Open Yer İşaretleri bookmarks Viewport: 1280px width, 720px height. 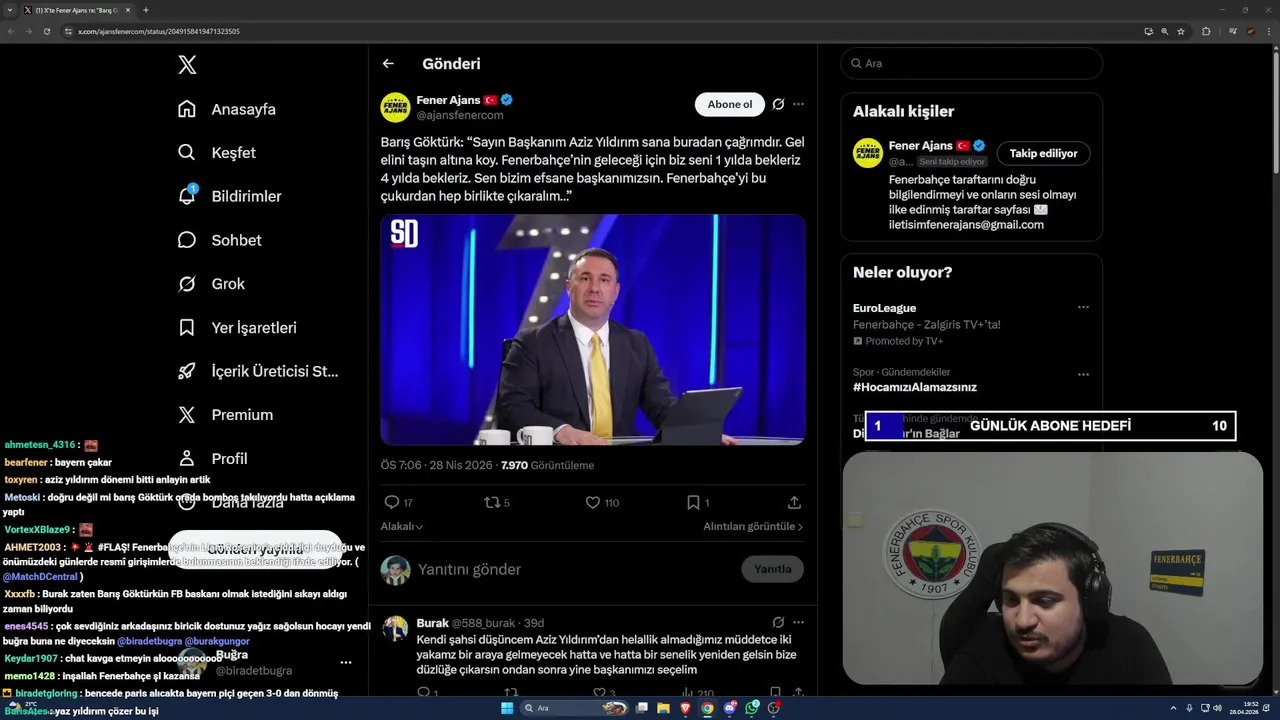(236, 328)
